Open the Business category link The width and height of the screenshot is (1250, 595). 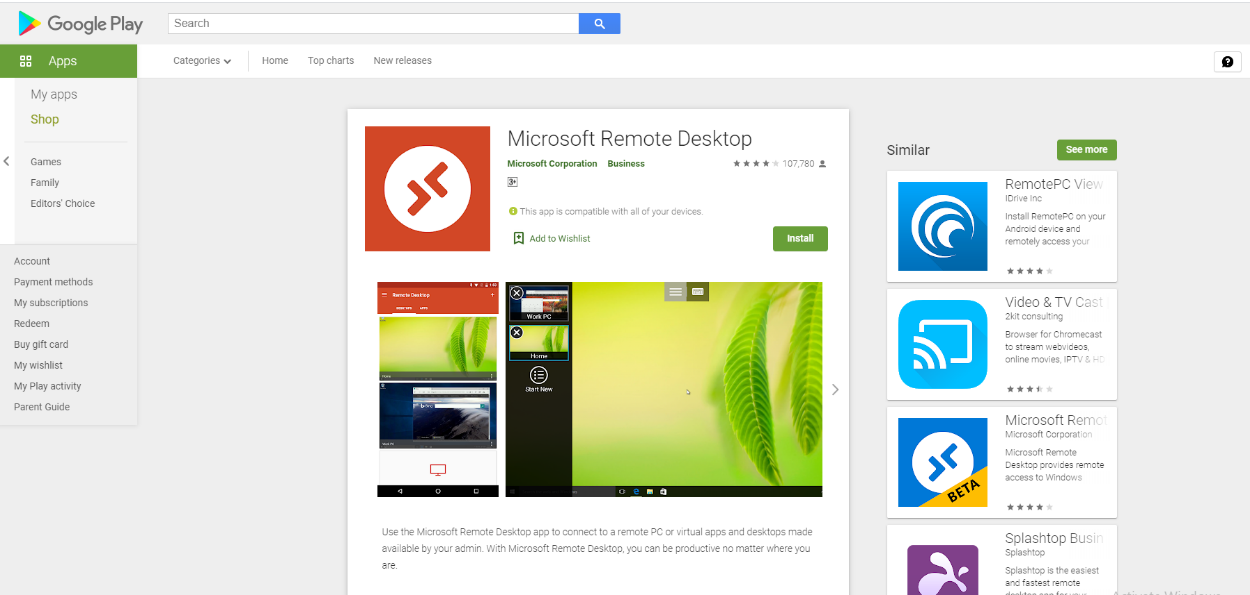pos(627,164)
